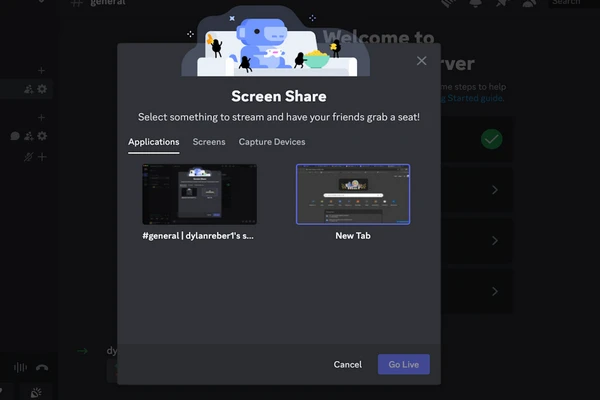
Task: Switch to the Applications tab
Action: coord(153,142)
